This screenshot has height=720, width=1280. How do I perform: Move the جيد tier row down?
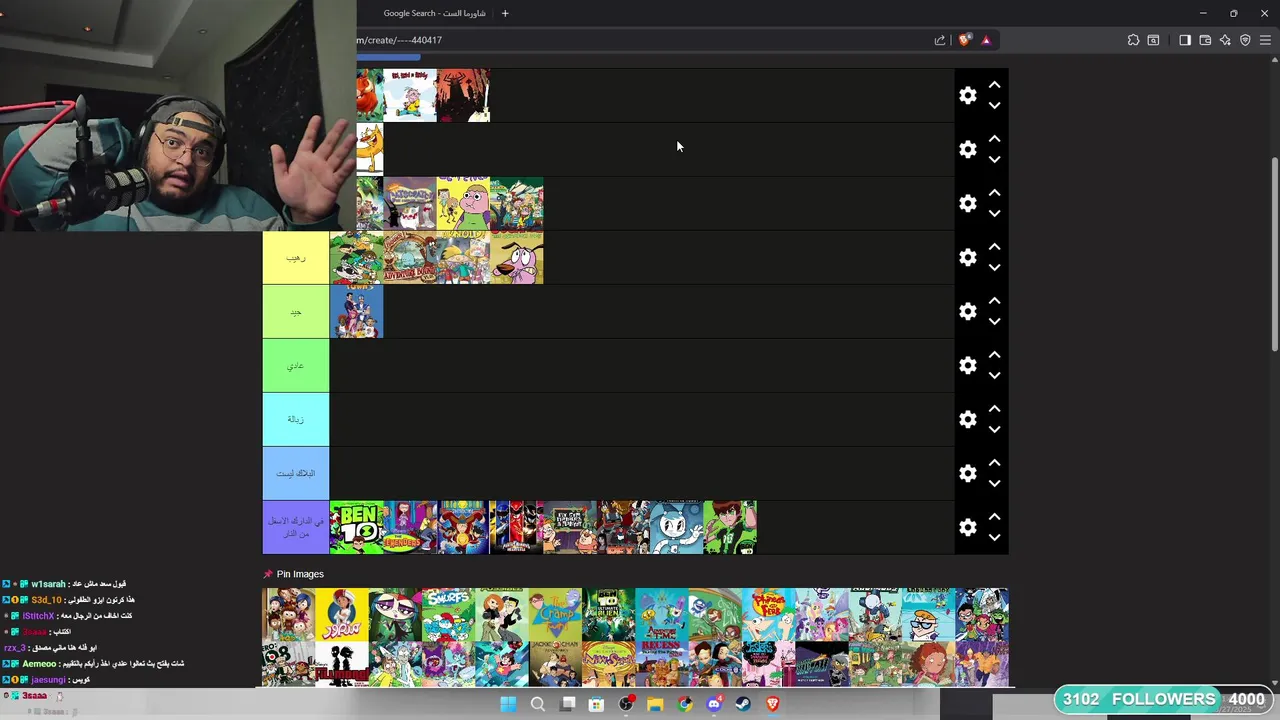(x=994, y=321)
